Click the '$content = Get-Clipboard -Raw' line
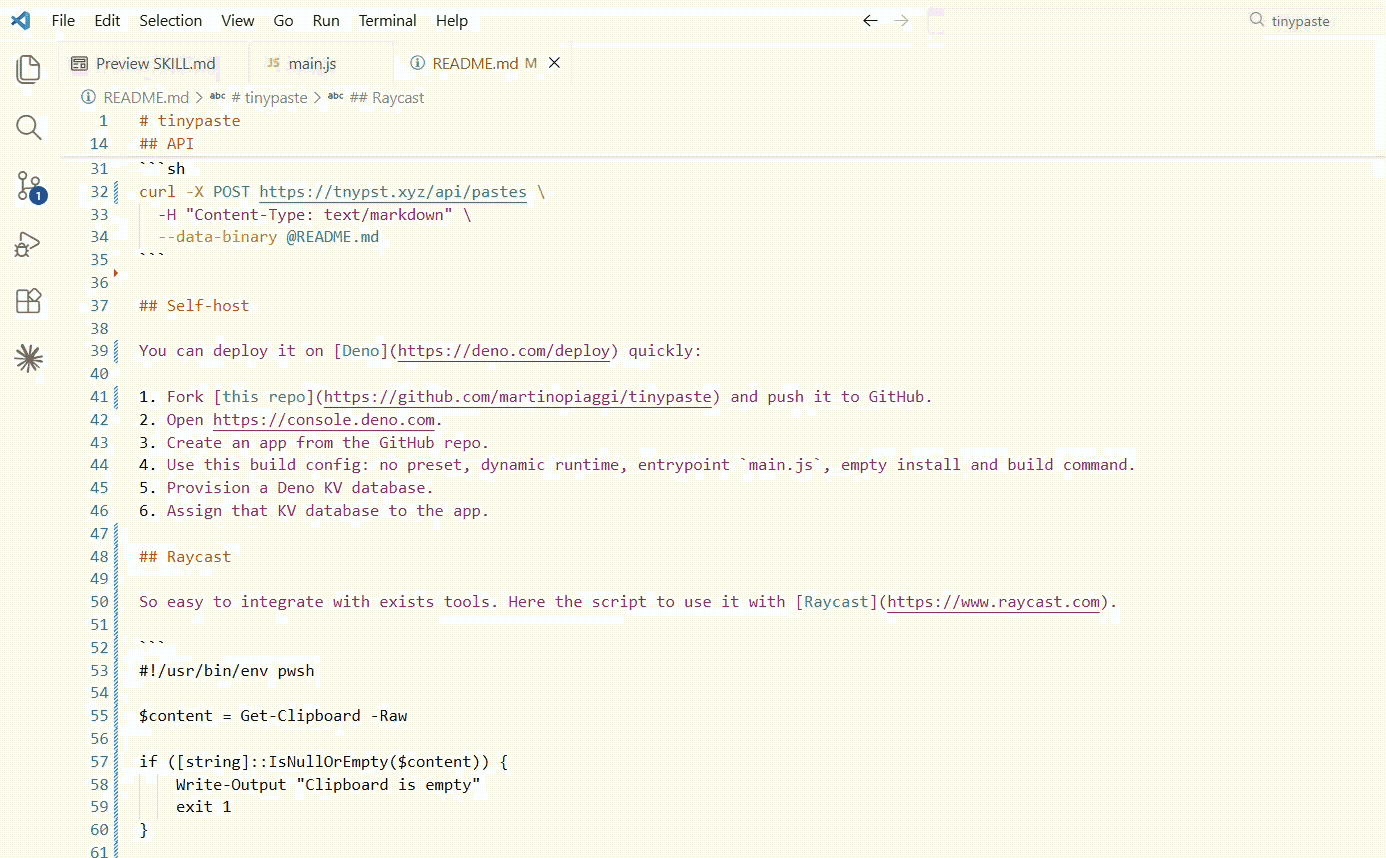The height and width of the screenshot is (858, 1386). click(x=273, y=716)
